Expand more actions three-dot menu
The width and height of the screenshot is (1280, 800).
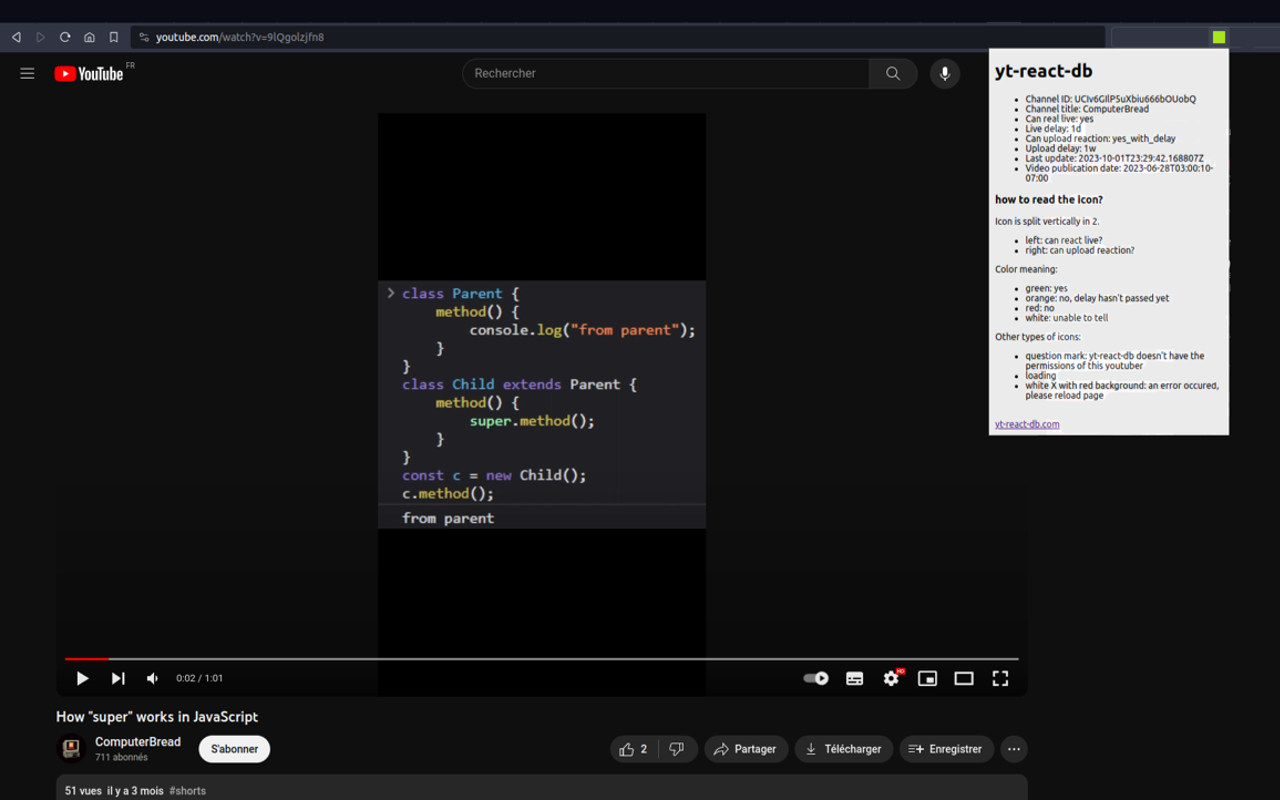pos(1014,749)
